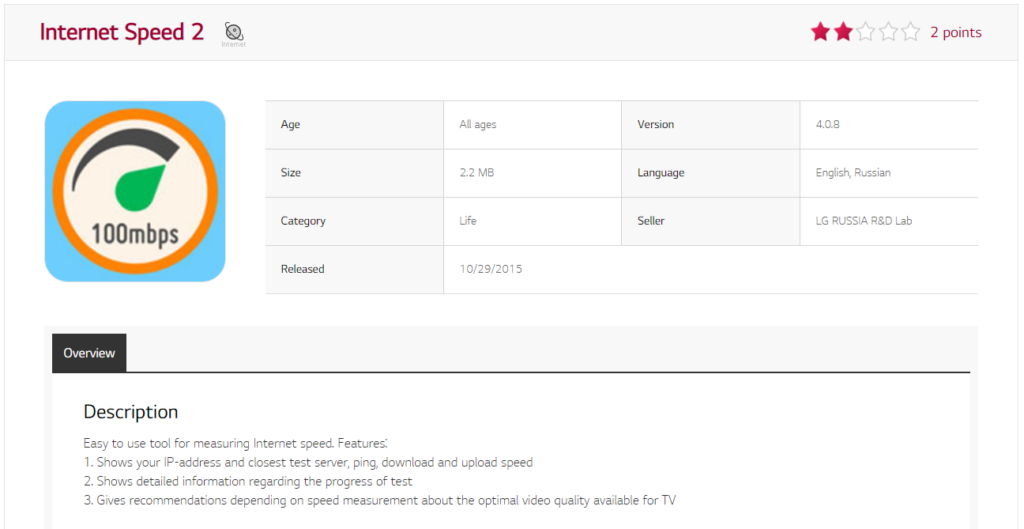Click the second filled rating star
The height and width of the screenshot is (529, 1024).
843,32
